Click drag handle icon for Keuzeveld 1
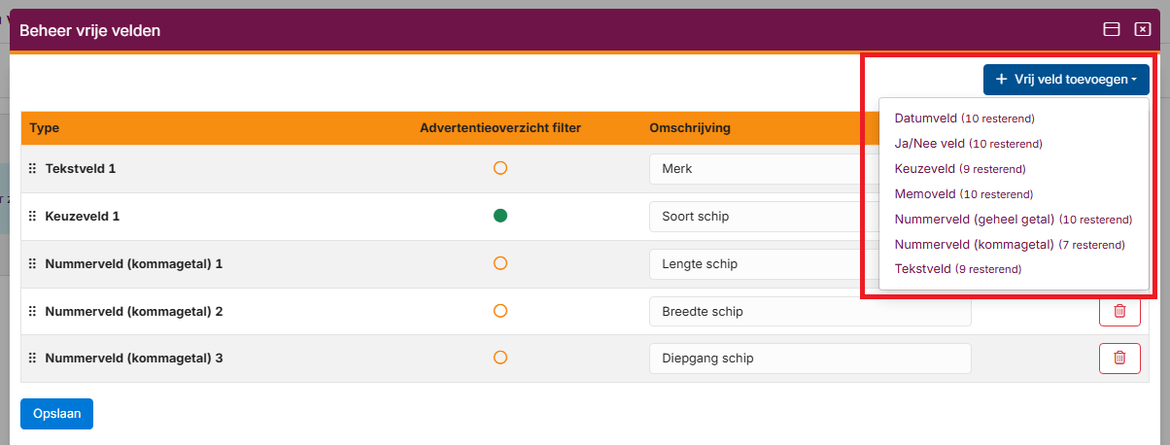This screenshot has height=445, width=1170. (32, 216)
